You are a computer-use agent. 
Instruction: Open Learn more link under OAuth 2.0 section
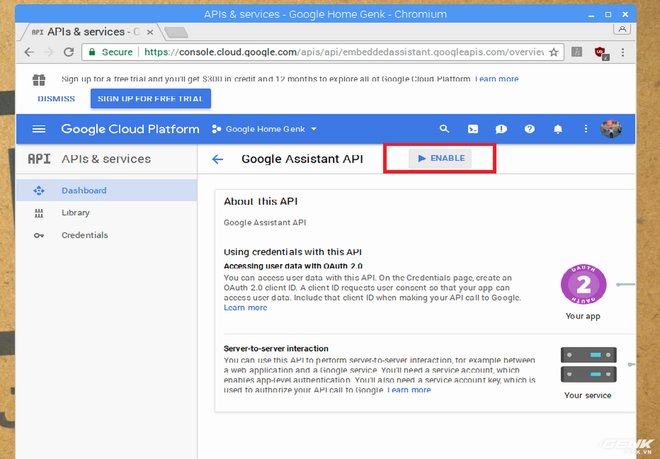click(245, 308)
